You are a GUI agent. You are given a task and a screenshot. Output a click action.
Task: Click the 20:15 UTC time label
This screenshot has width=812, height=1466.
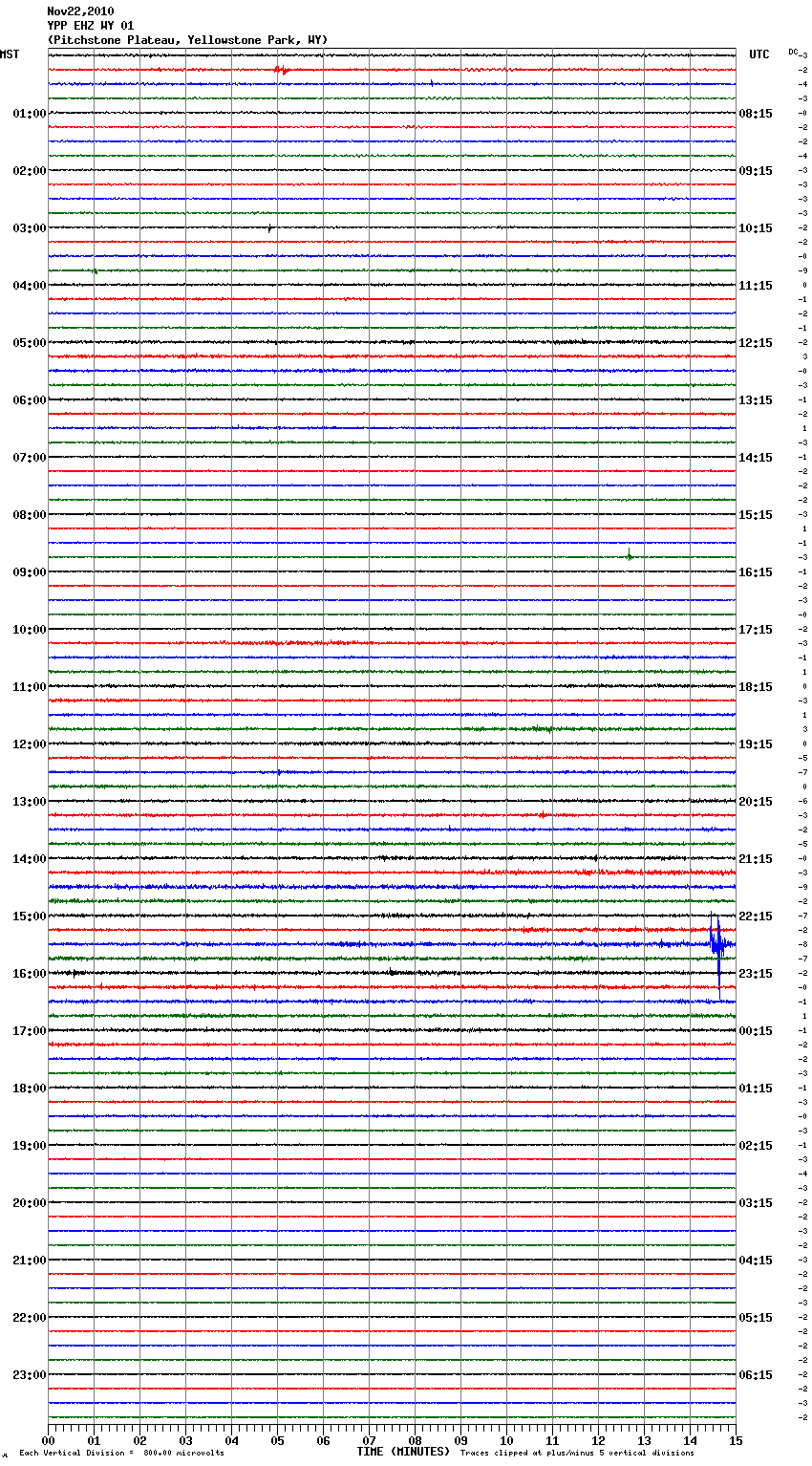(756, 802)
